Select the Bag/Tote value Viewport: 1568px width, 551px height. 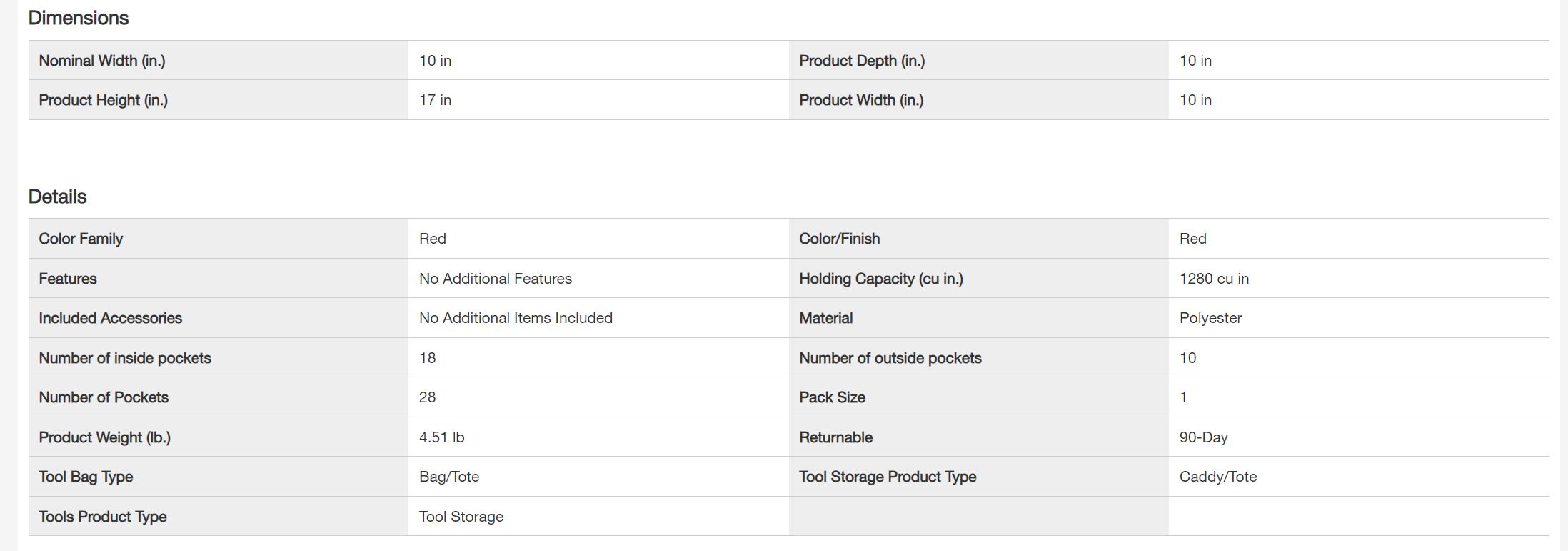(449, 477)
